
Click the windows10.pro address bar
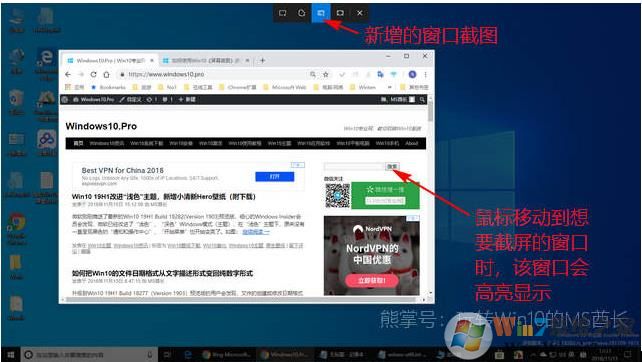[x=213, y=75]
